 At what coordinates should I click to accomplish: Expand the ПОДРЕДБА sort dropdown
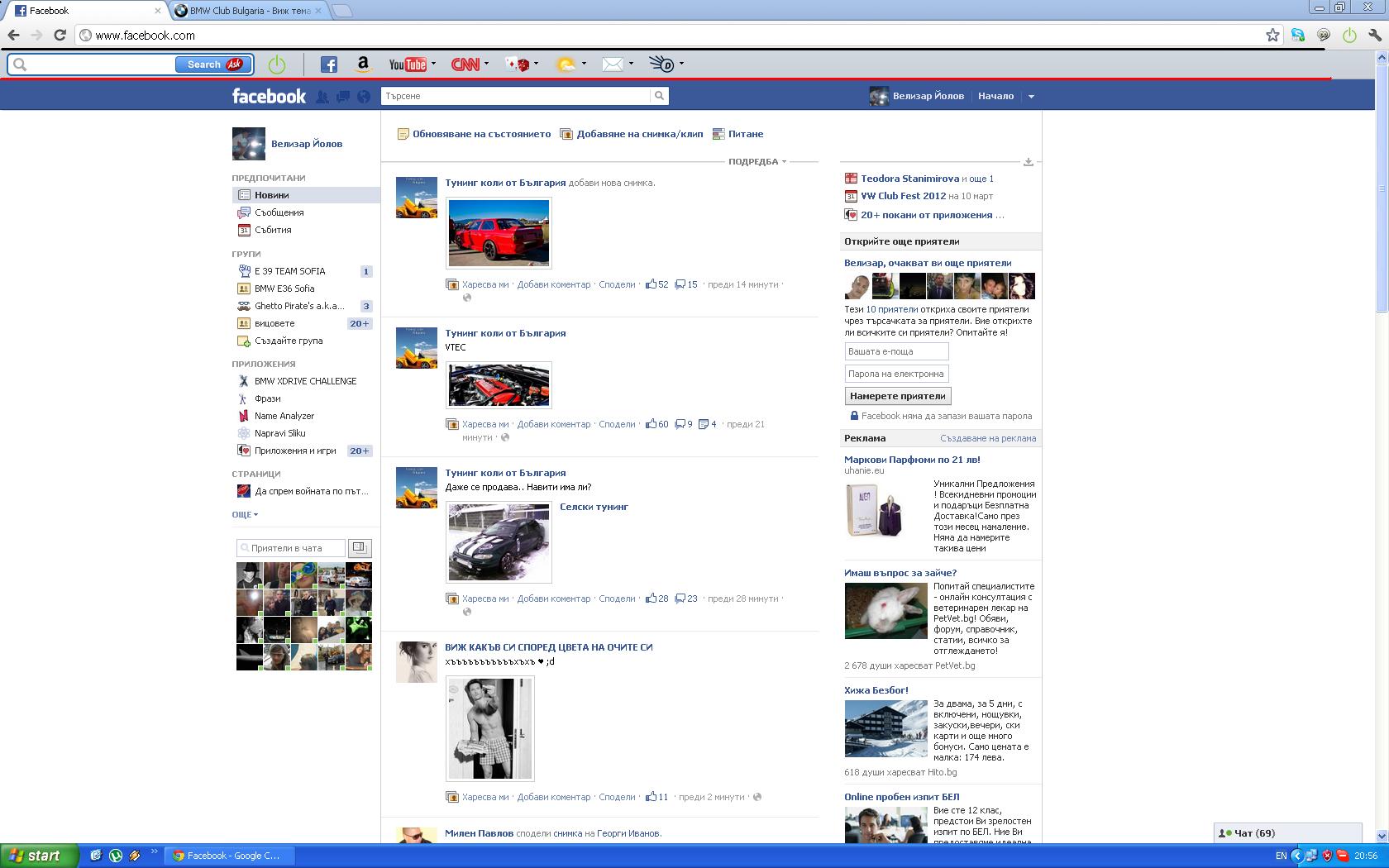pyautogui.click(x=757, y=161)
